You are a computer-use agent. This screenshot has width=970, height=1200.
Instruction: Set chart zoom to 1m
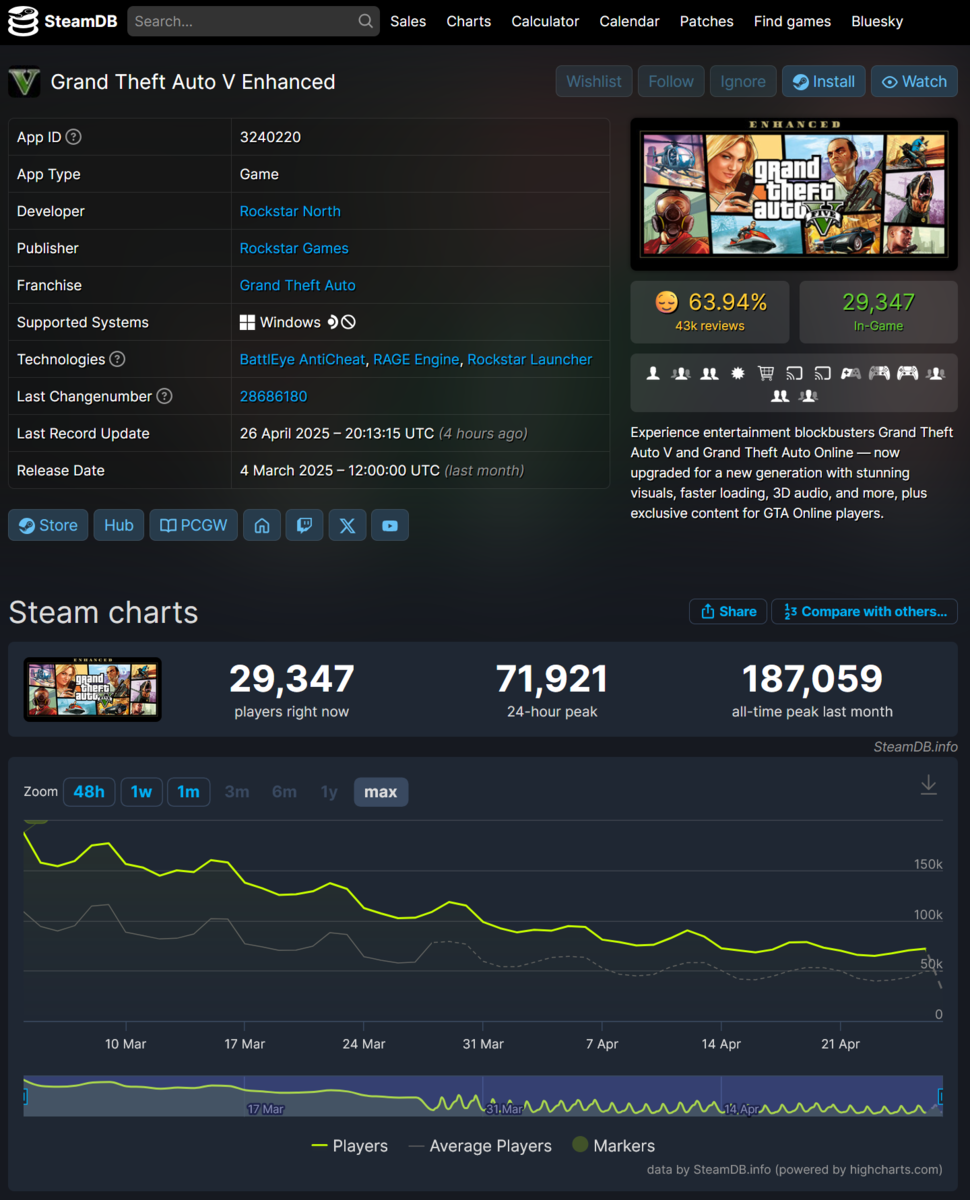[188, 792]
